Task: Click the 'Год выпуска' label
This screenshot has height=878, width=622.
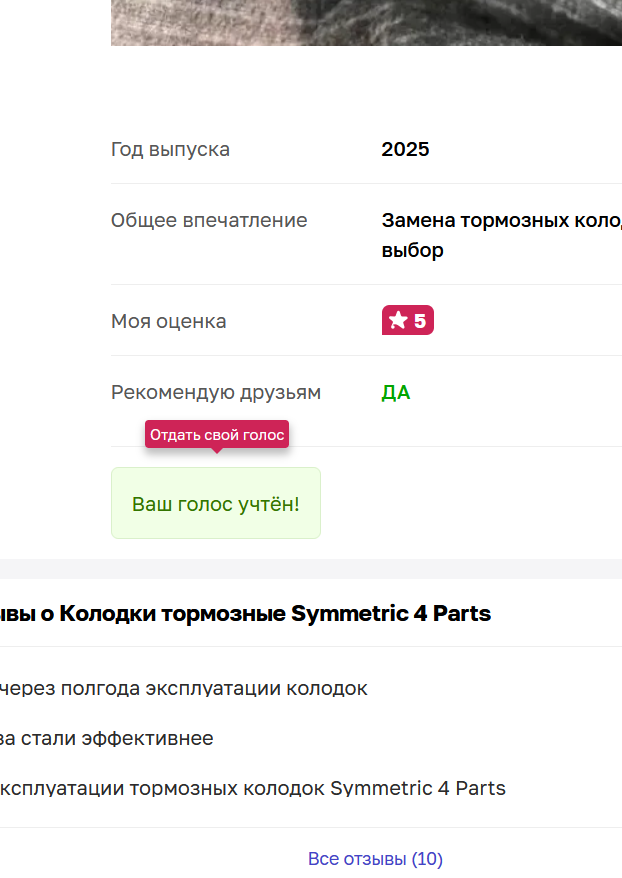Action: [x=170, y=150]
